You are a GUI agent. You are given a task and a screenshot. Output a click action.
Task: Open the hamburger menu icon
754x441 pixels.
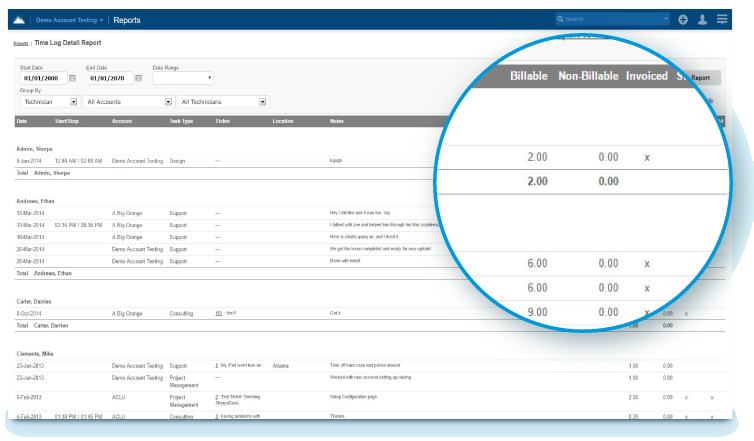click(x=722, y=19)
